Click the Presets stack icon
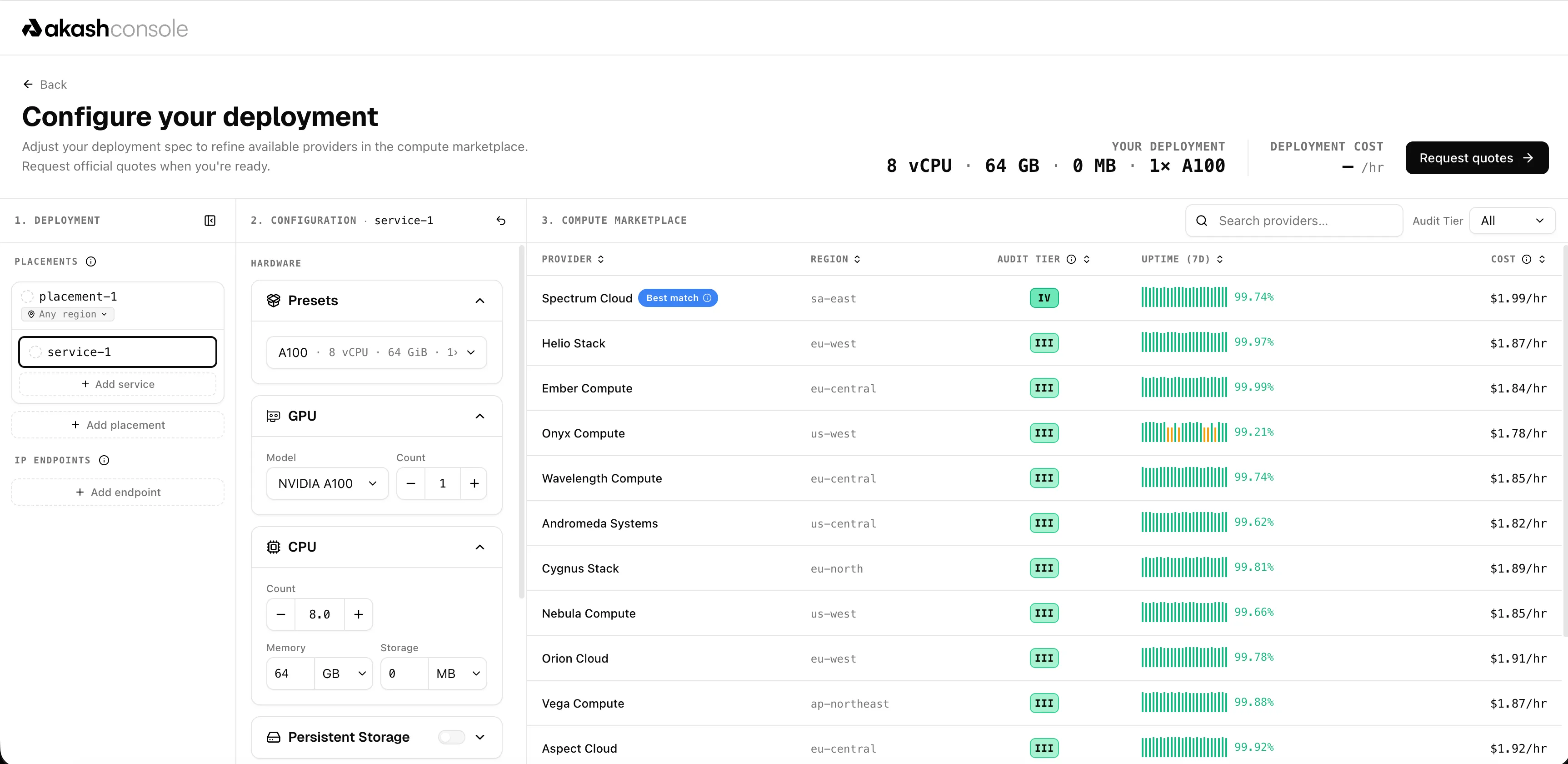1568x764 pixels. click(x=274, y=300)
